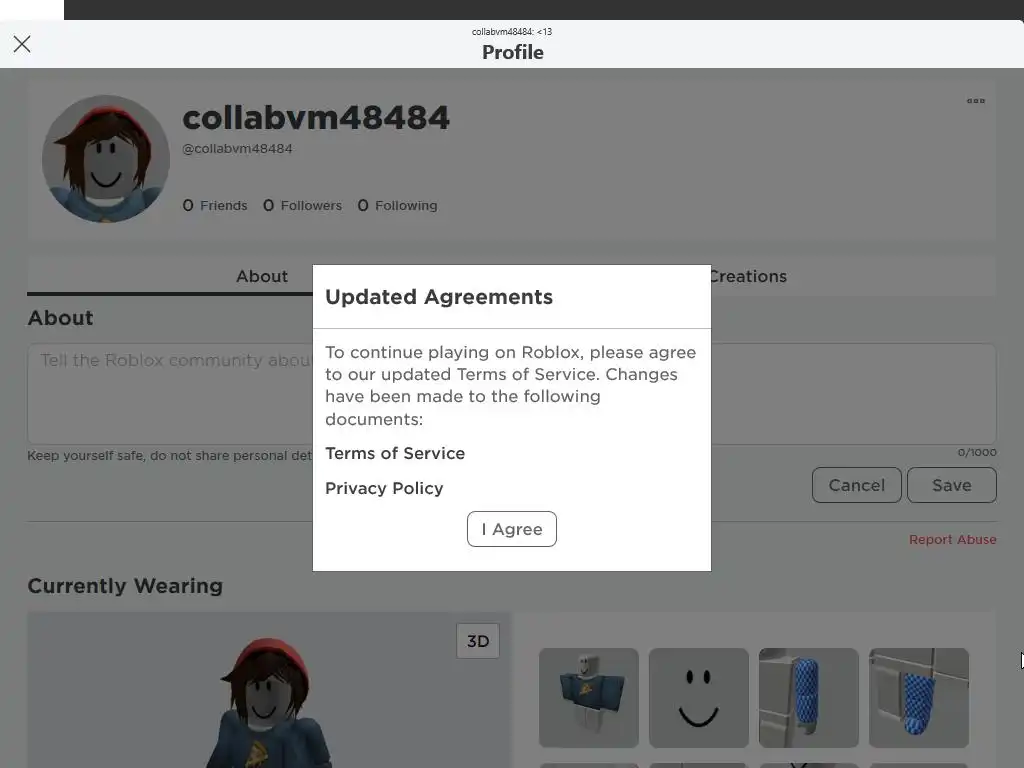Open the blue pizza shirt torso item
1024x768 pixels.
tap(588, 697)
